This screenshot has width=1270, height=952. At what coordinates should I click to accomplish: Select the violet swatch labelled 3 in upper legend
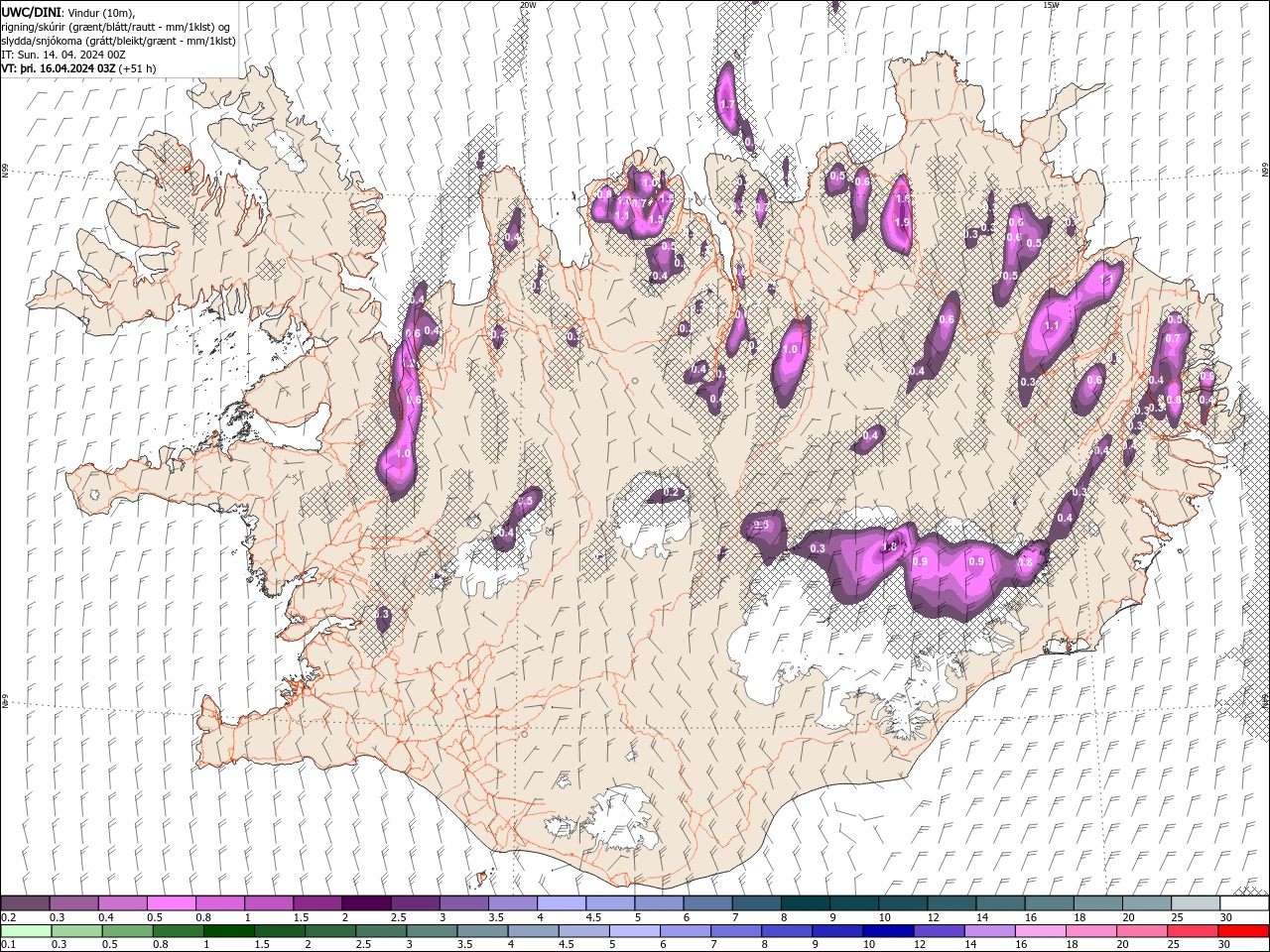pos(463,903)
